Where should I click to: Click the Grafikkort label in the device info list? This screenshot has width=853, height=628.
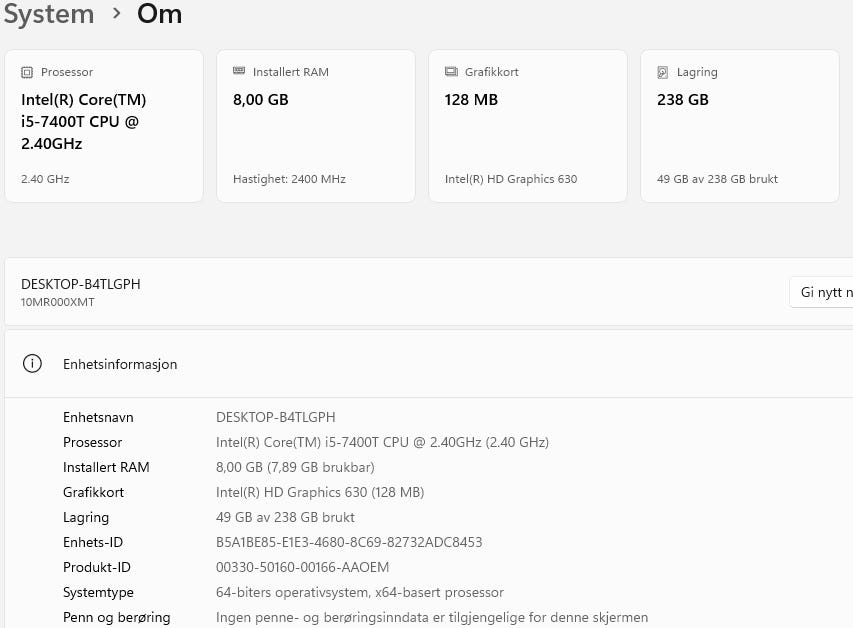click(x=94, y=492)
